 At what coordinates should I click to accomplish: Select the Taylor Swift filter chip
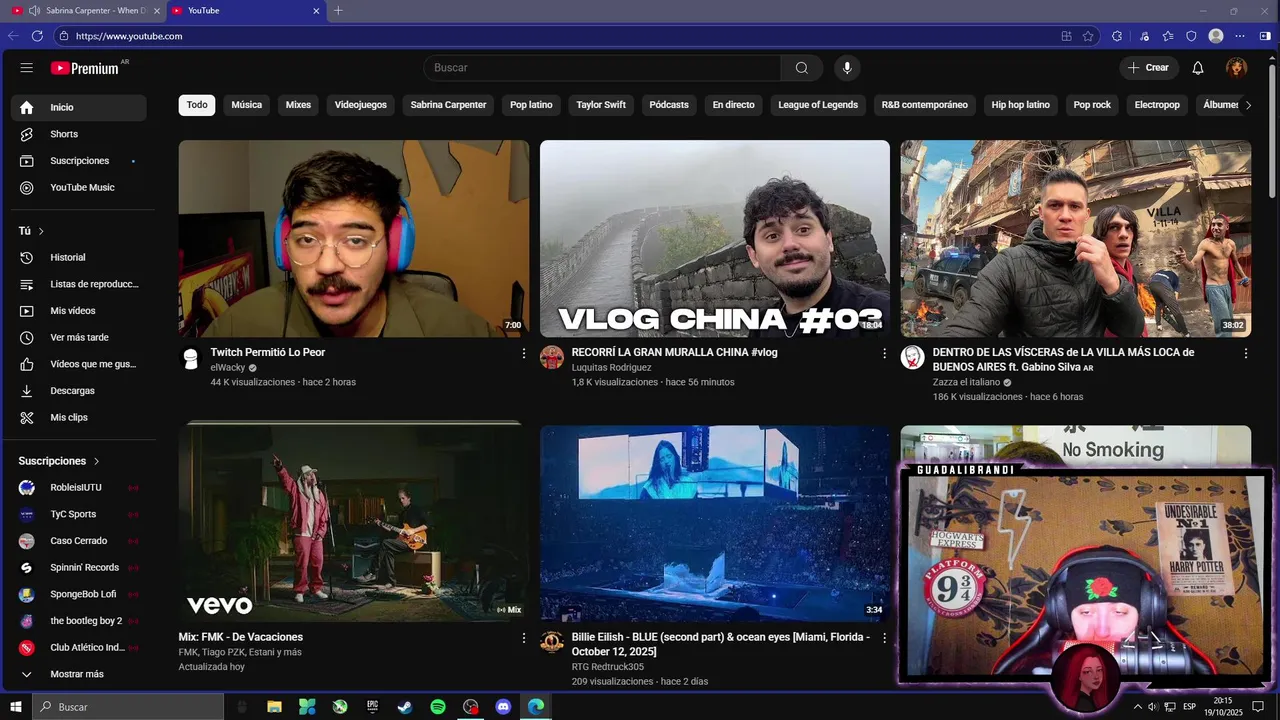click(601, 105)
